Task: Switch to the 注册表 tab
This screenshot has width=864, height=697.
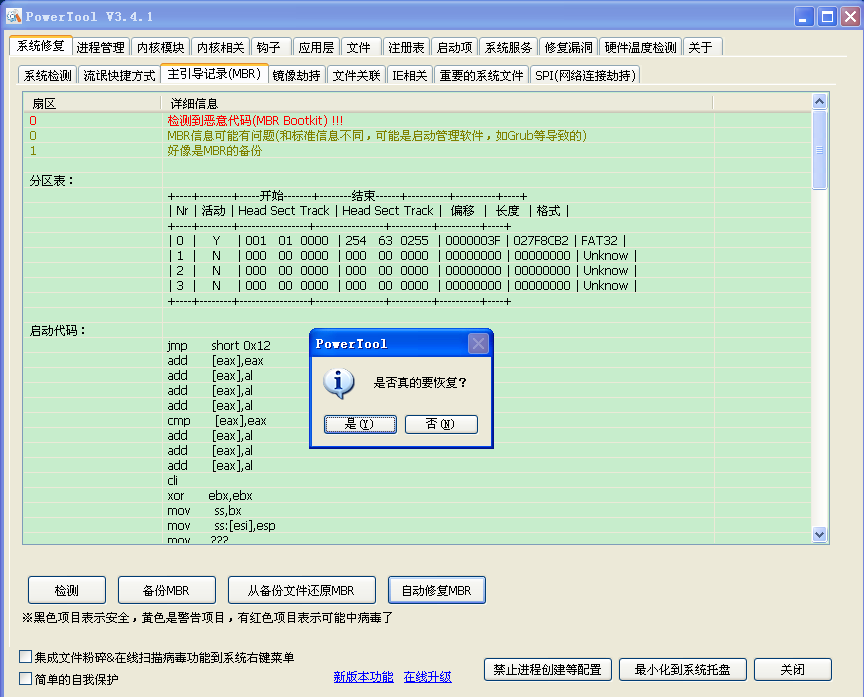Action: point(406,47)
